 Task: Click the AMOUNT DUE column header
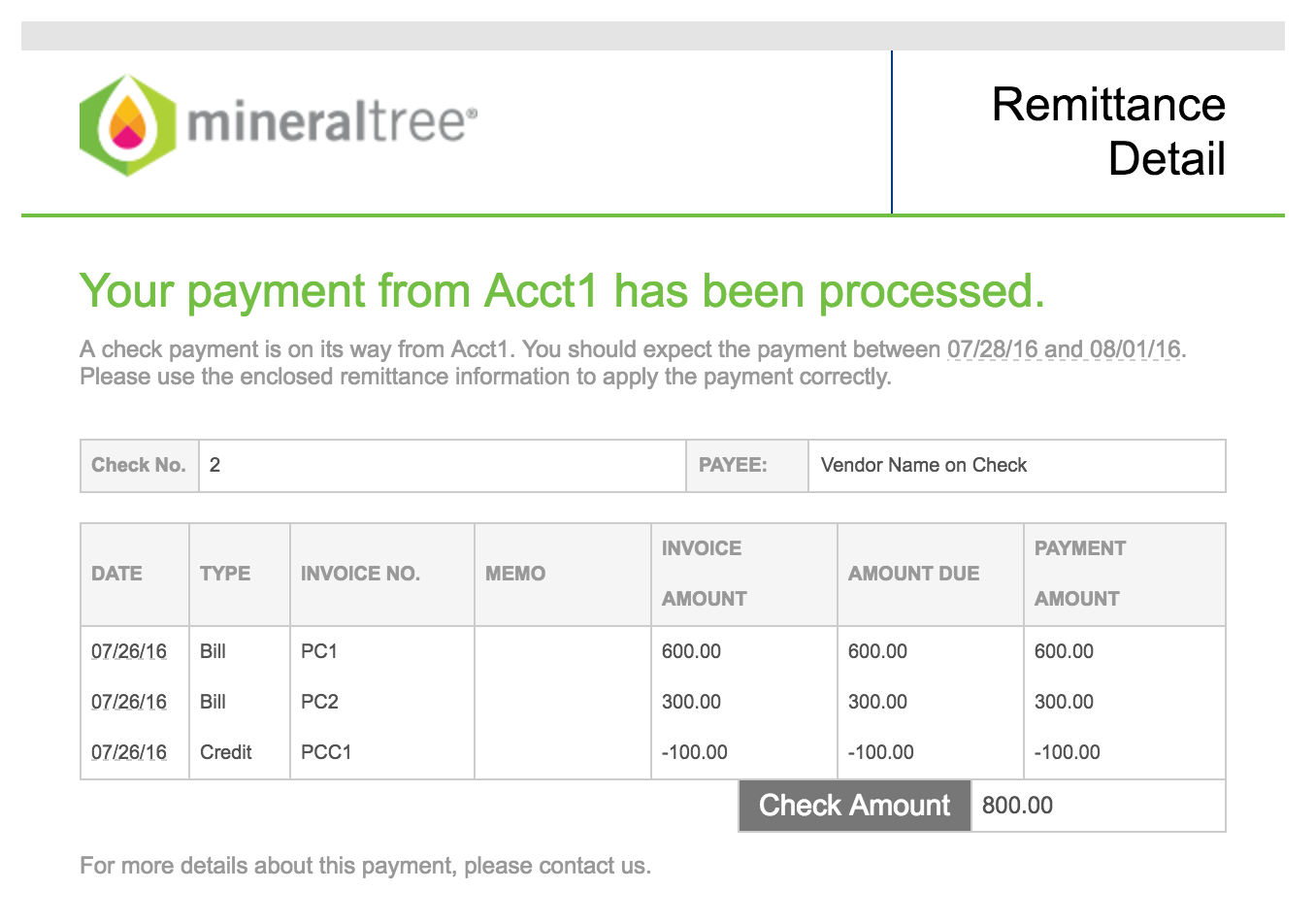click(914, 574)
